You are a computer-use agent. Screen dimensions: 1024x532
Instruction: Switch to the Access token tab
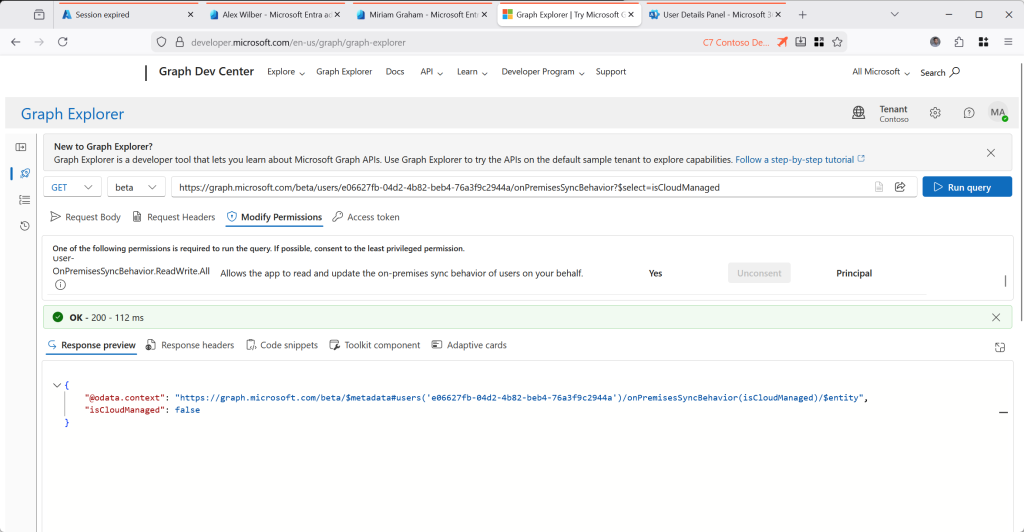[366, 217]
